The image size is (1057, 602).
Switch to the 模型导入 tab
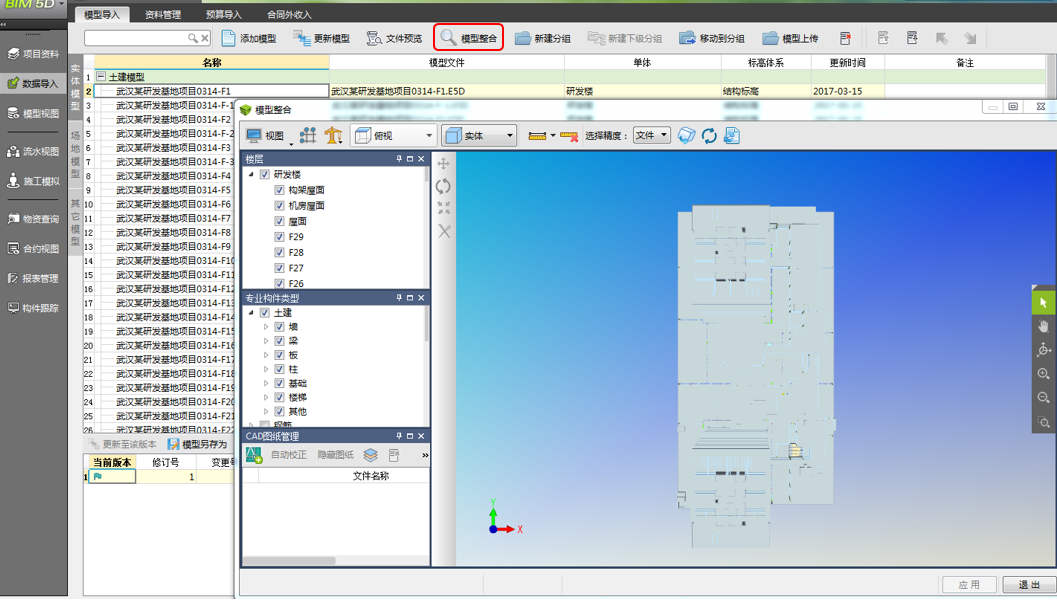coord(102,15)
